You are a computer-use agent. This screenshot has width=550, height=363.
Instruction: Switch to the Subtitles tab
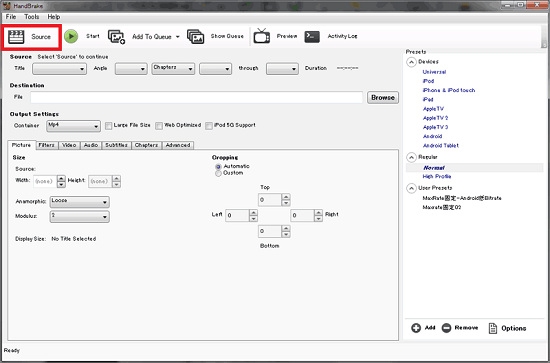point(116,145)
